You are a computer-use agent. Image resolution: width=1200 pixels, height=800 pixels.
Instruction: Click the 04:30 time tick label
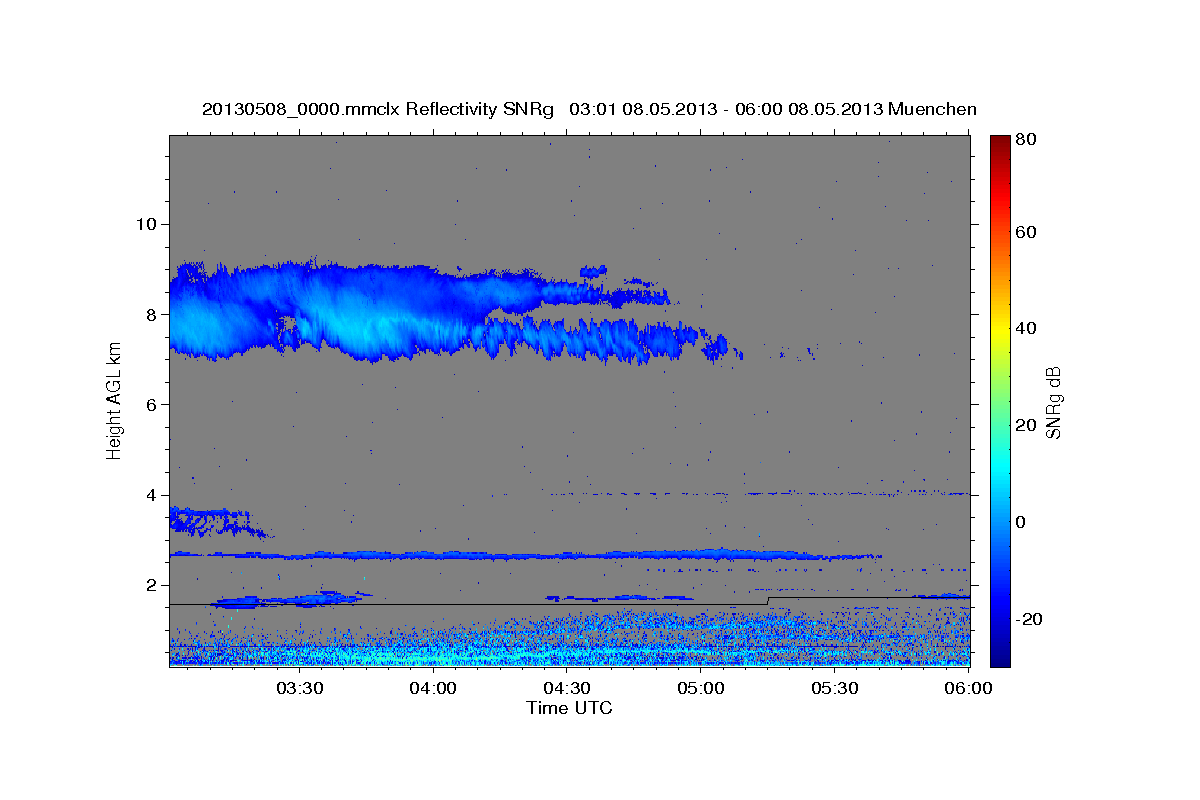[x=567, y=688]
